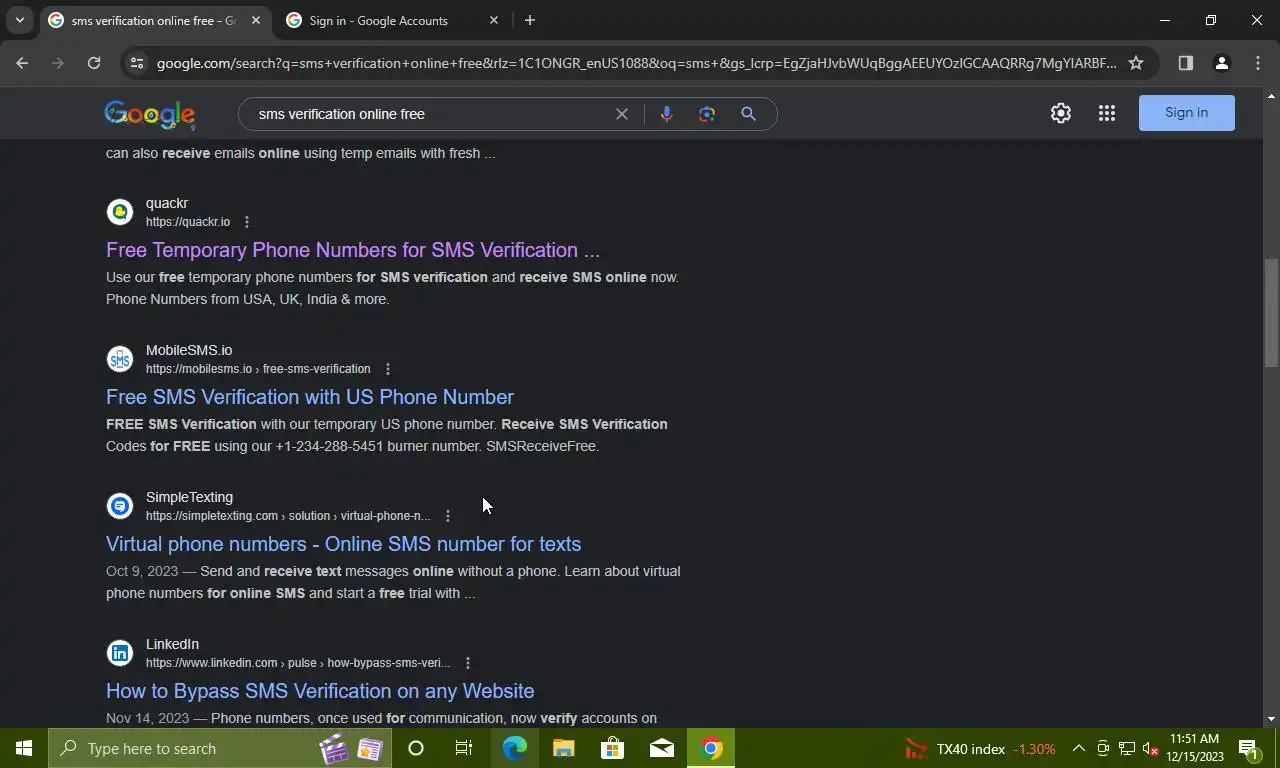Launch Microsoft Edge from taskbar

tap(514, 748)
